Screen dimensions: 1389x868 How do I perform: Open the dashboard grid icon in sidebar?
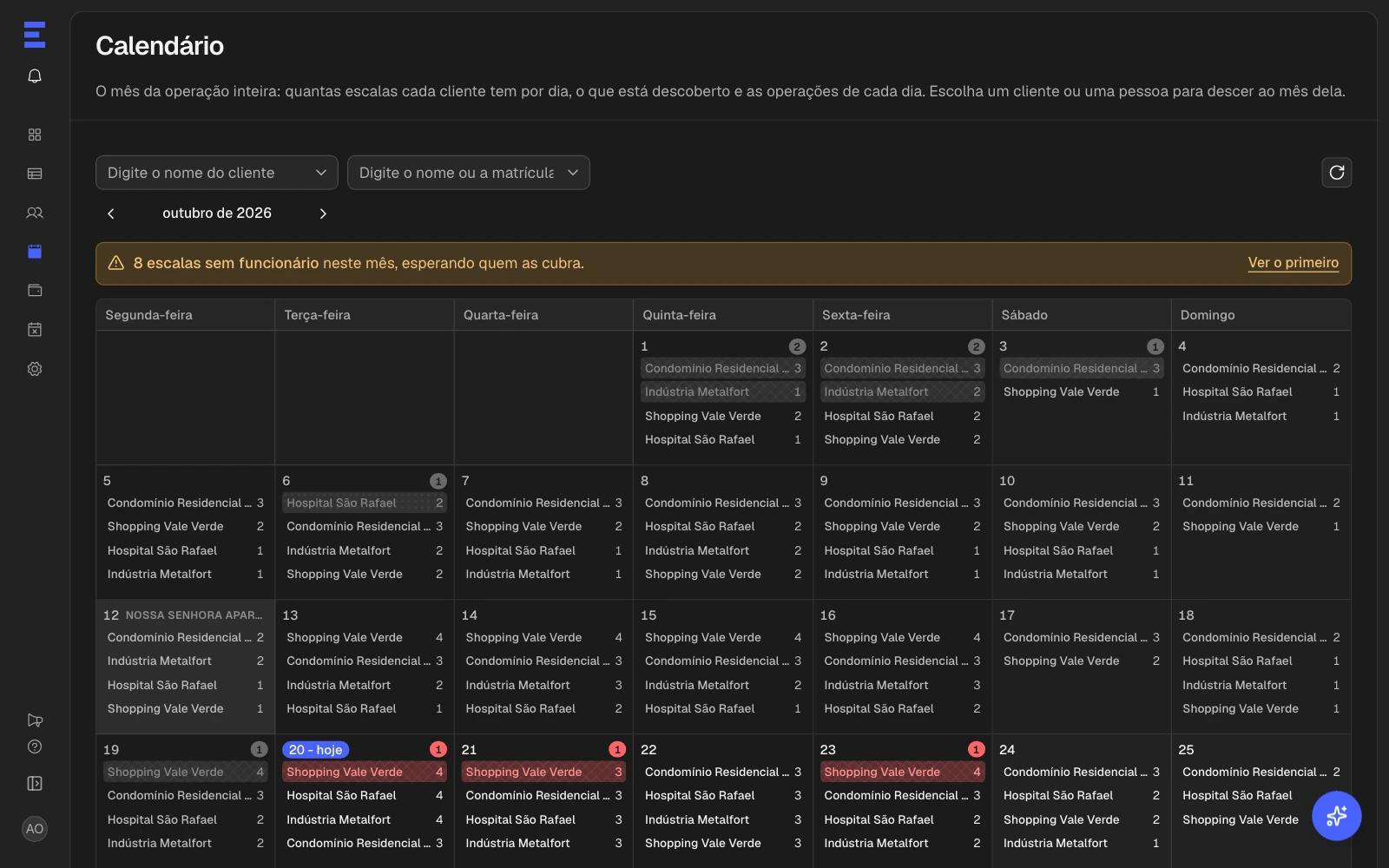[35, 135]
